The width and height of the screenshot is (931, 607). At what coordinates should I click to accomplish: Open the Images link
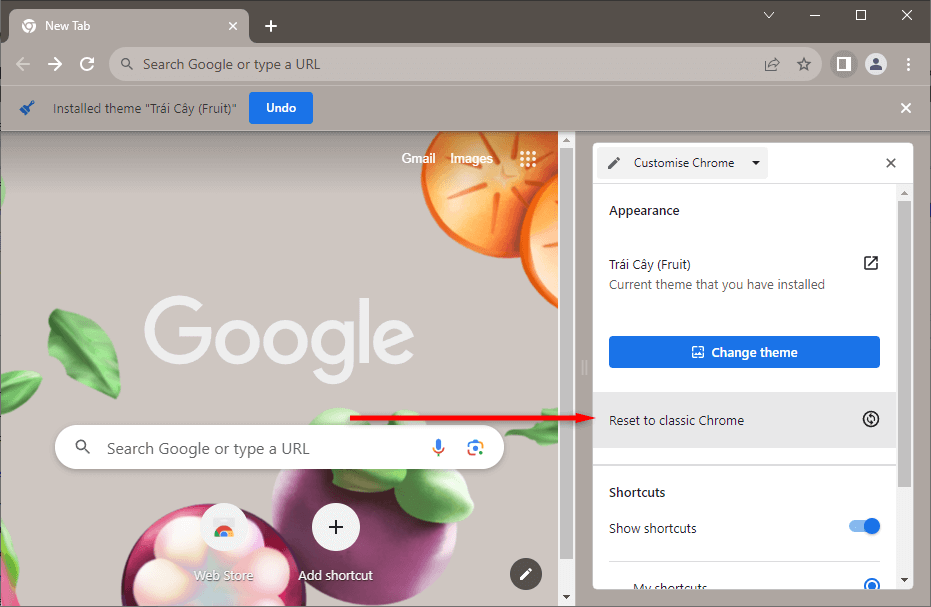tap(471, 159)
